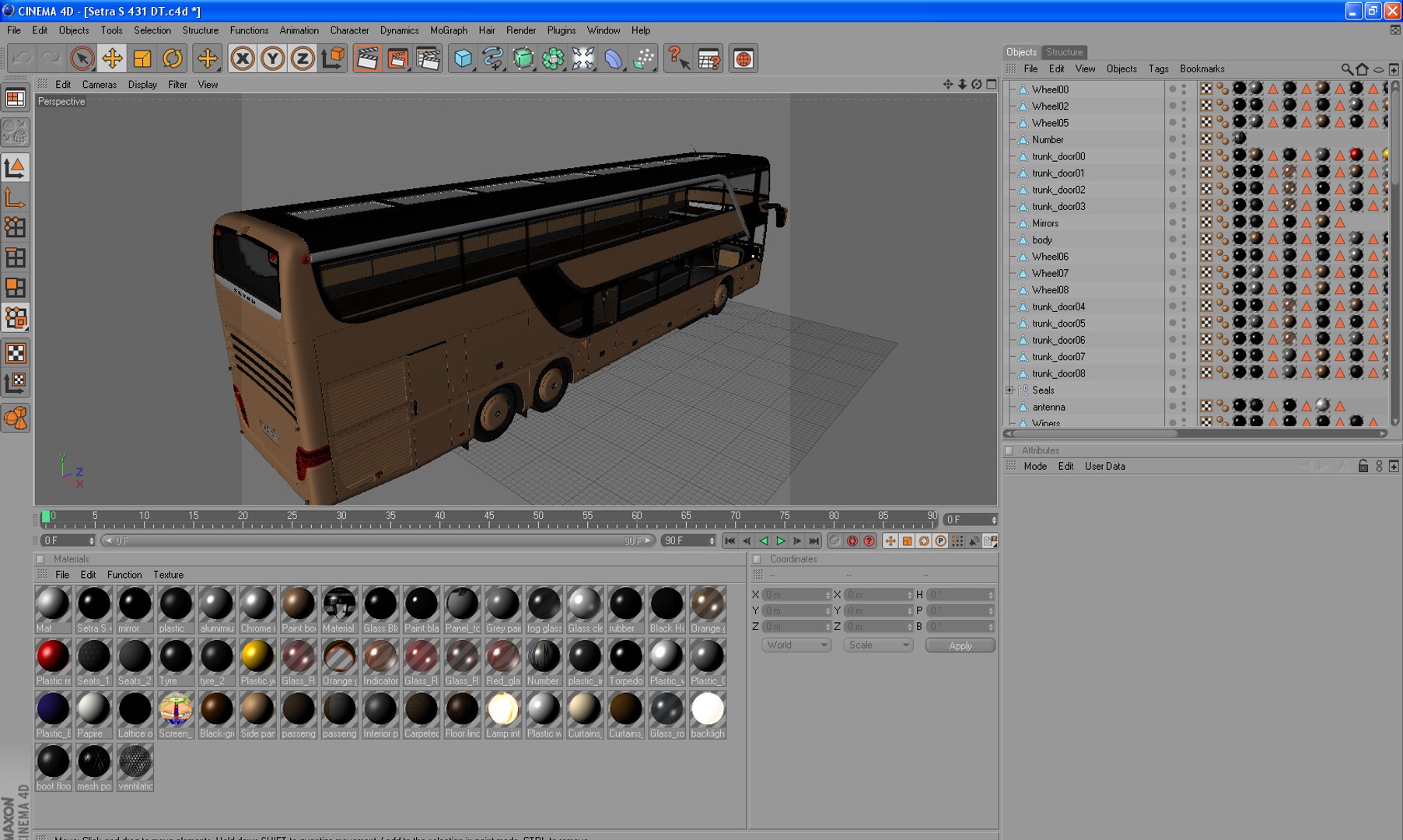Open the Materials Texture menu

(168, 575)
